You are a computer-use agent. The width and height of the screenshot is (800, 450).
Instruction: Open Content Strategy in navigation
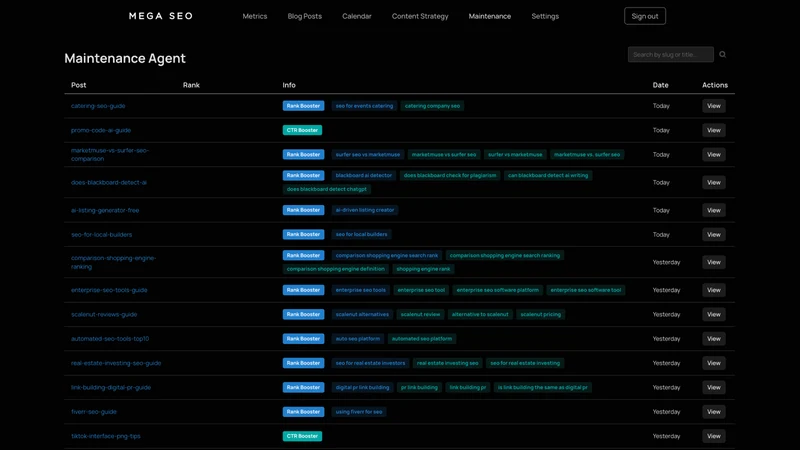point(420,16)
